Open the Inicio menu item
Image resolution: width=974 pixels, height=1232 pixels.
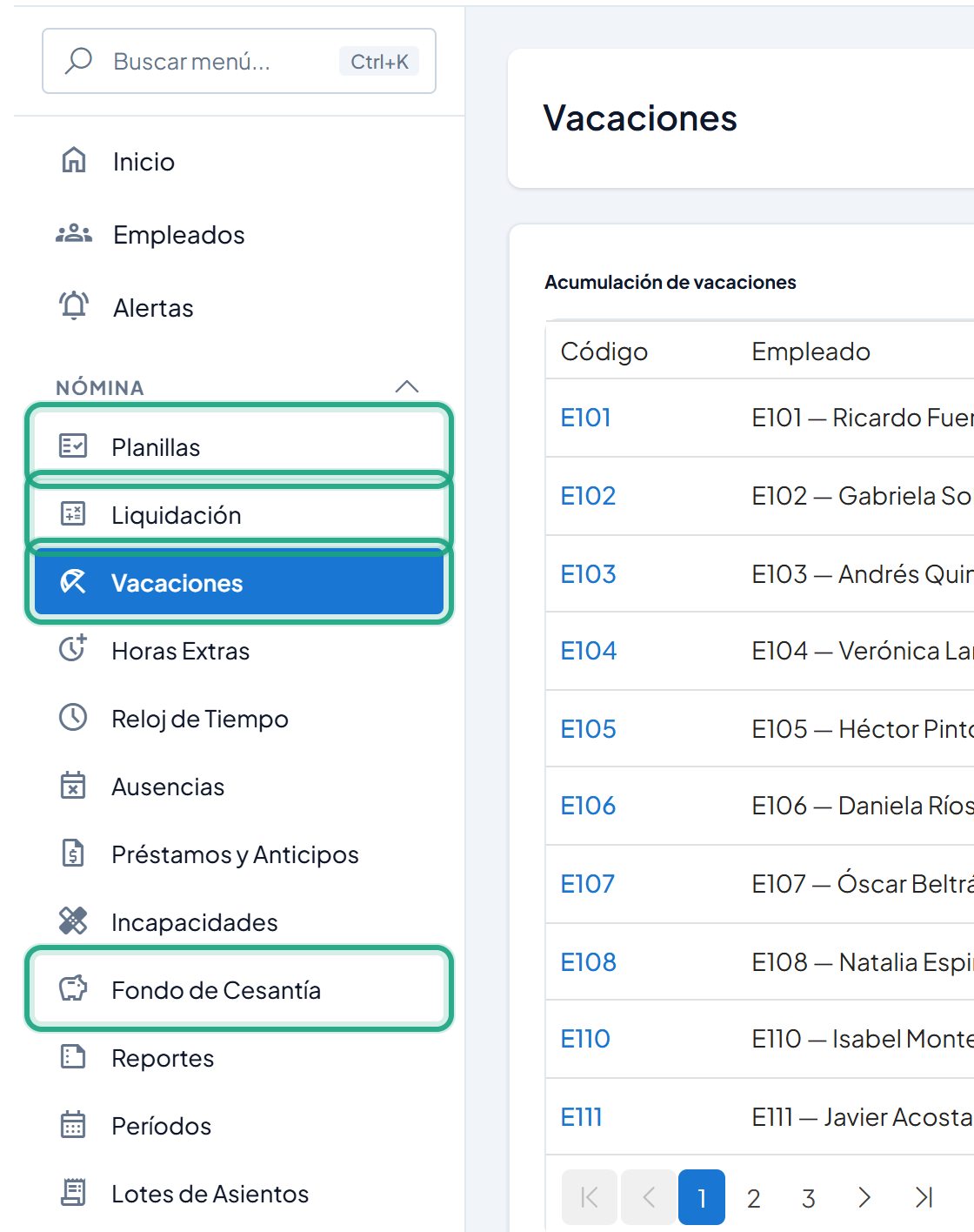pos(239,162)
